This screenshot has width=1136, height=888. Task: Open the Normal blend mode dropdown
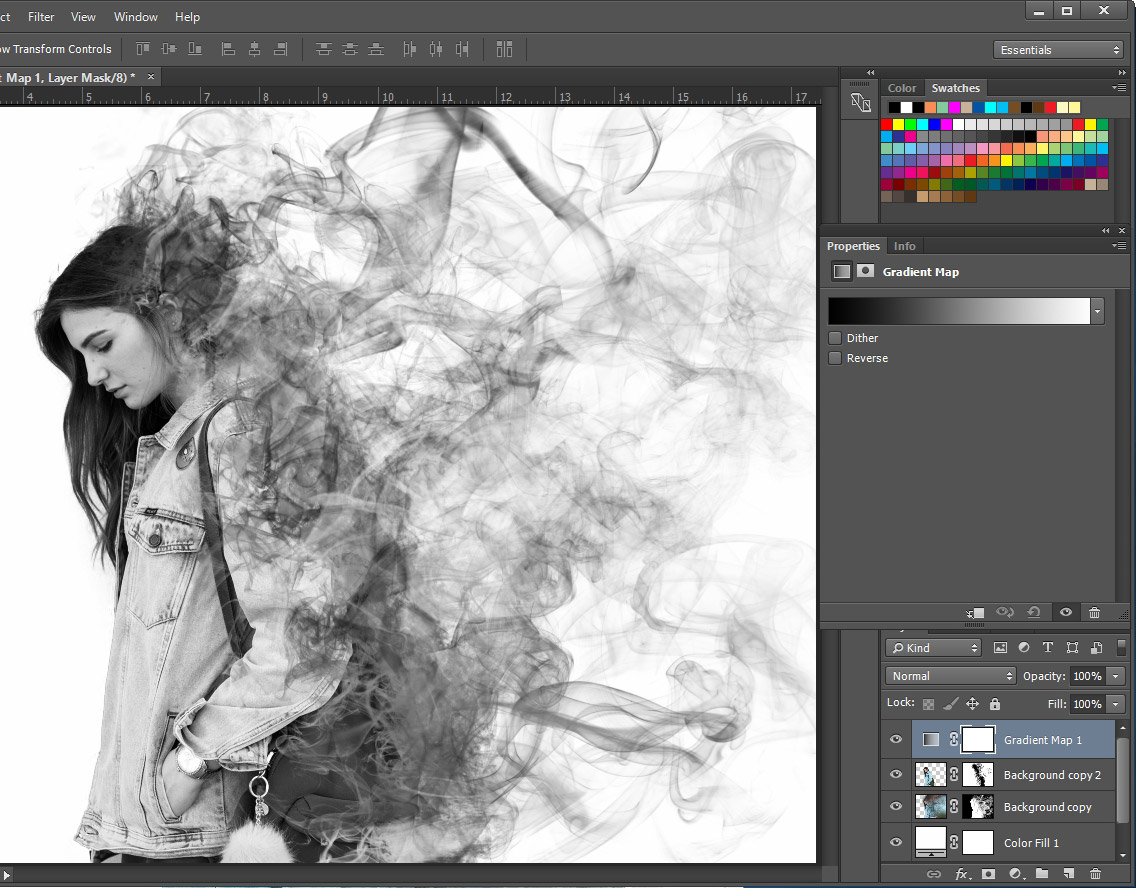click(951, 676)
